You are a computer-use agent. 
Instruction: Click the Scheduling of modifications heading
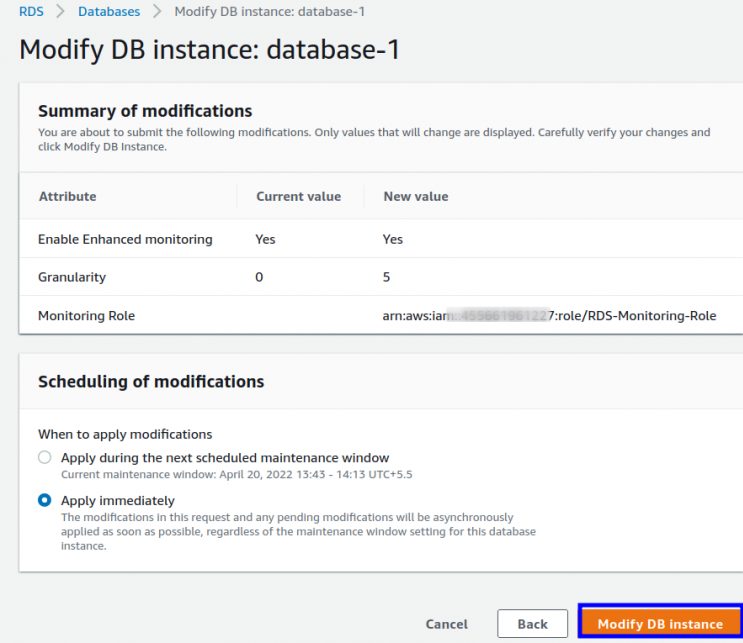pos(151,382)
